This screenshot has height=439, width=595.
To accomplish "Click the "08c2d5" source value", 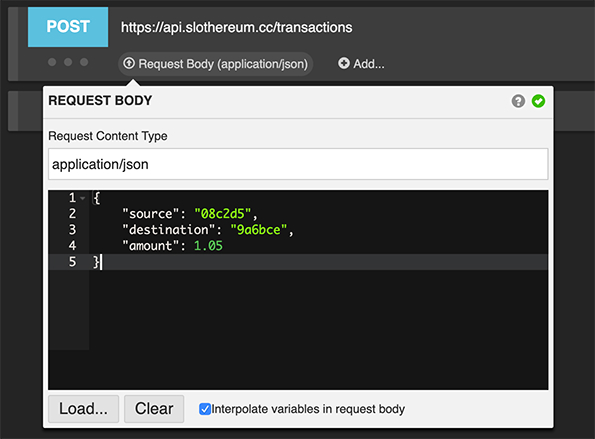I will 222,214.
